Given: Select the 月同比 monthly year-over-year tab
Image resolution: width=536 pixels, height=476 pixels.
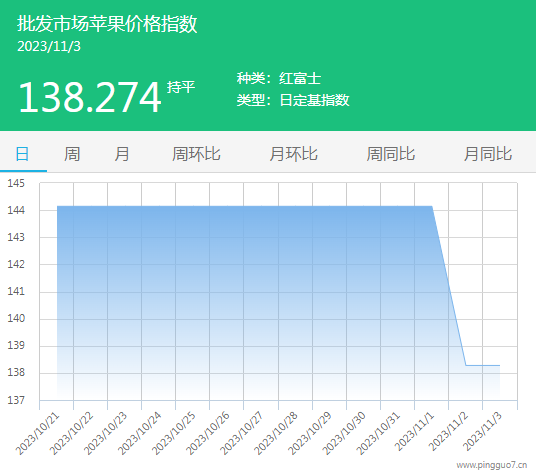Looking at the screenshot, I should (x=488, y=154).
